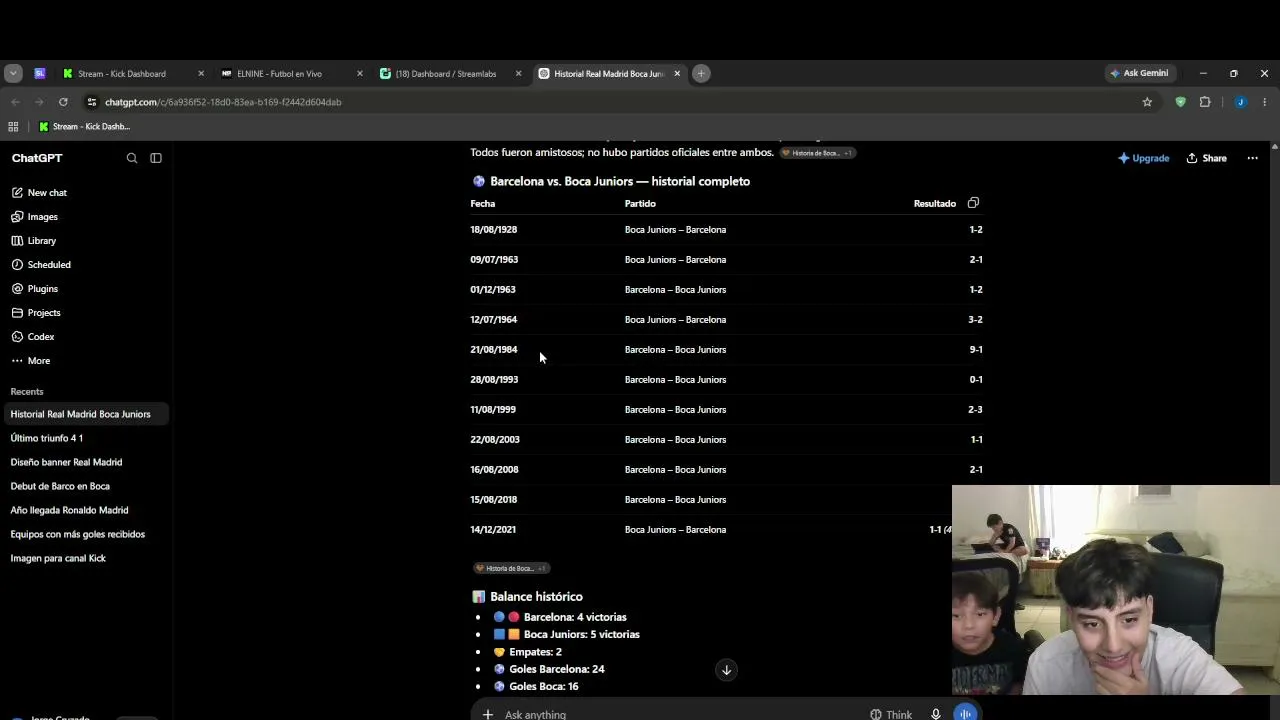Viewport: 1280px width, 720px height.
Task: Click the Fecha column header
Action: pyautogui.click(x=483, y=204)
